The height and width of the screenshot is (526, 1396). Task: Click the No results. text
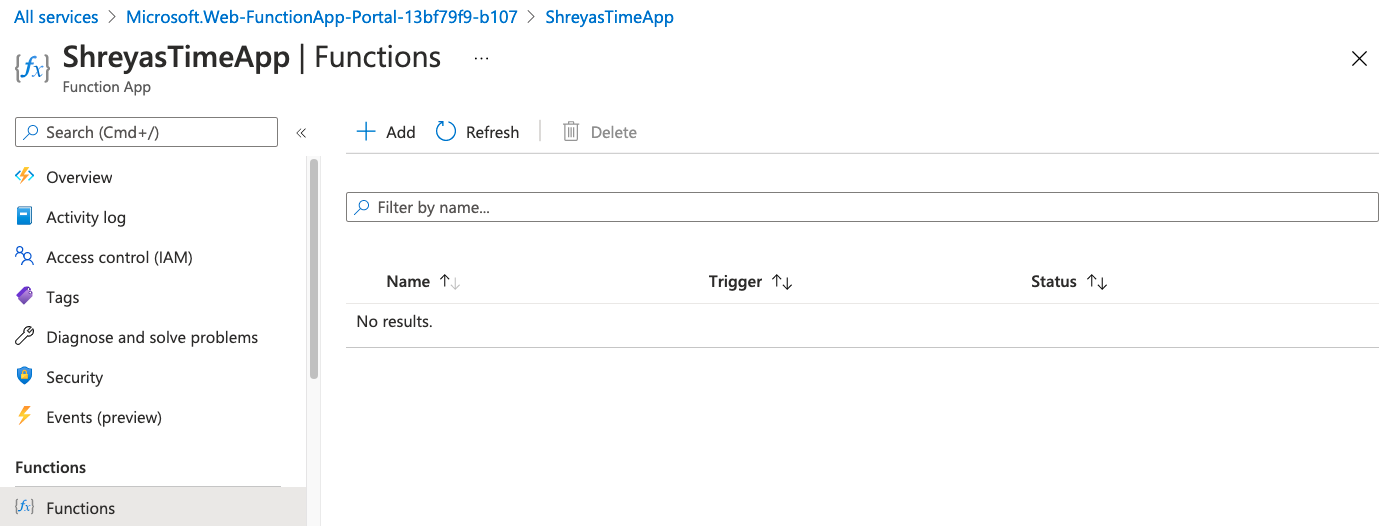pos(395,322)
